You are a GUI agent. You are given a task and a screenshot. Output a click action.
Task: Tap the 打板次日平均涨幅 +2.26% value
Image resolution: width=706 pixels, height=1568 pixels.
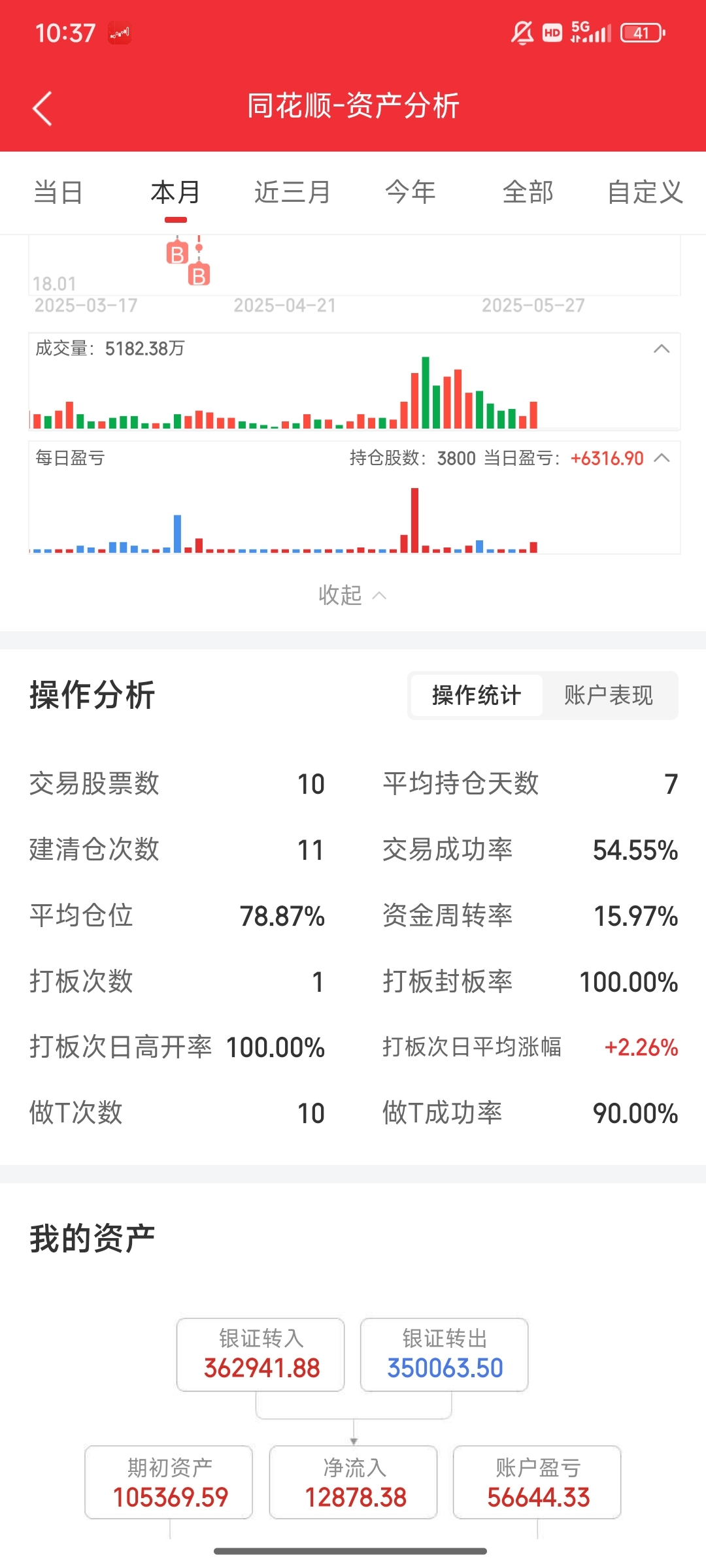click(x=641, y=1047)
